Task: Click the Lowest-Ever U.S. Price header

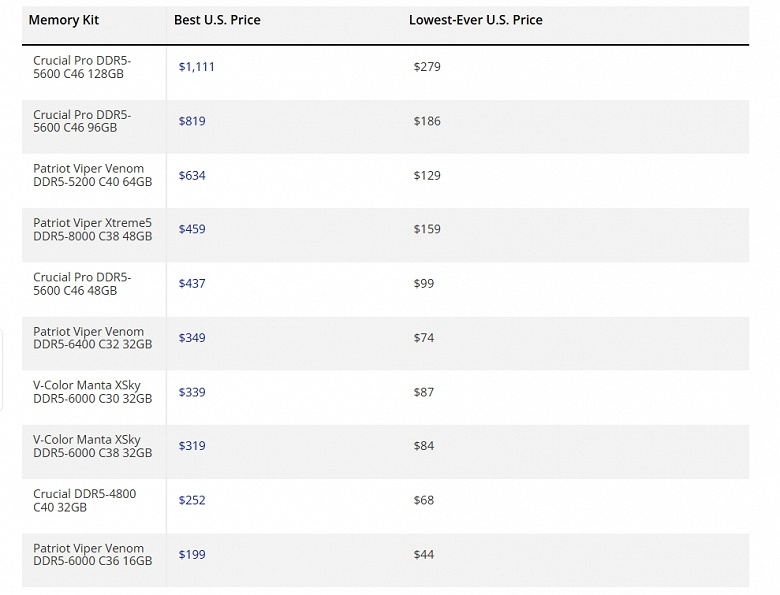Action: [475, 20]
